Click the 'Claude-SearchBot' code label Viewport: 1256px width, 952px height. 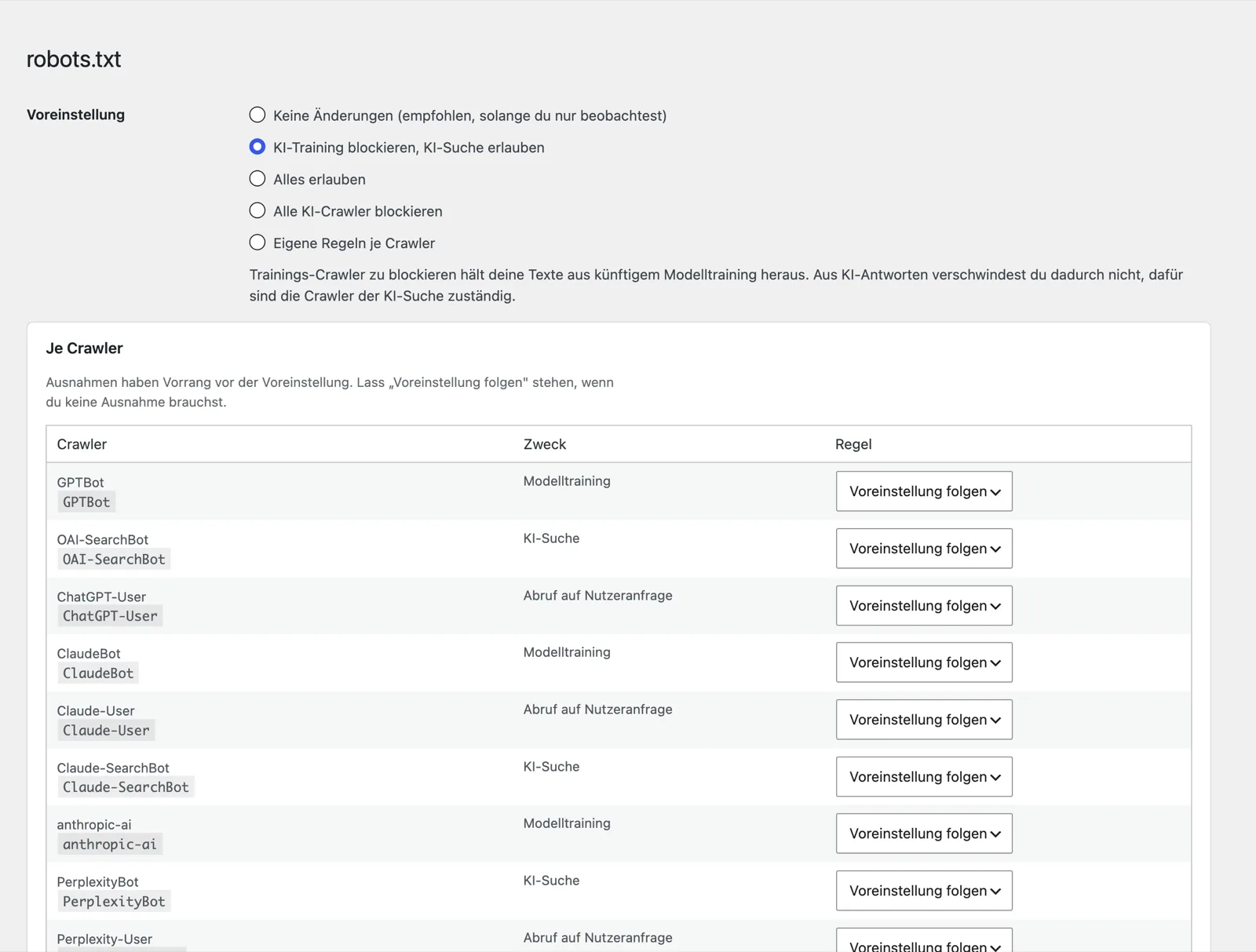click(126, 787)
